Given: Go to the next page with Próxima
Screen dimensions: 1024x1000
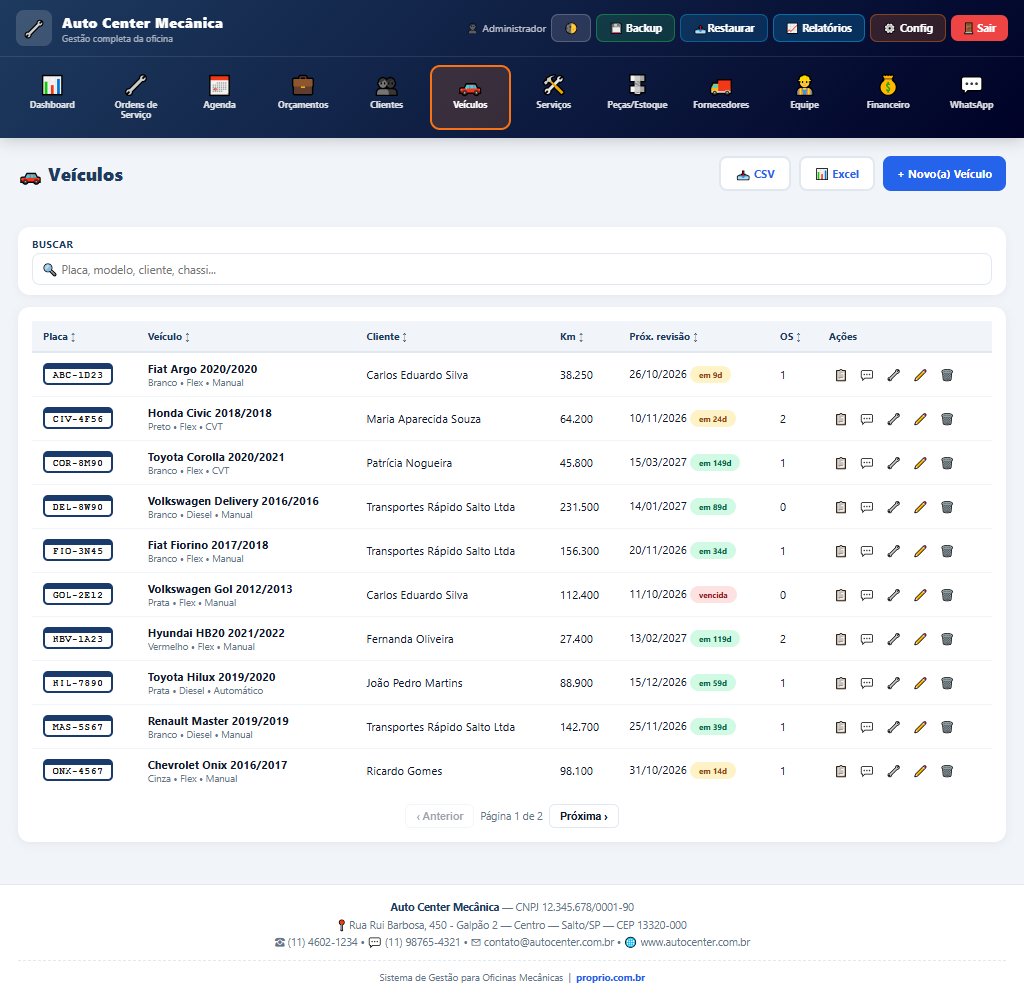Looking at the screenshot, I should coord(584,816).
